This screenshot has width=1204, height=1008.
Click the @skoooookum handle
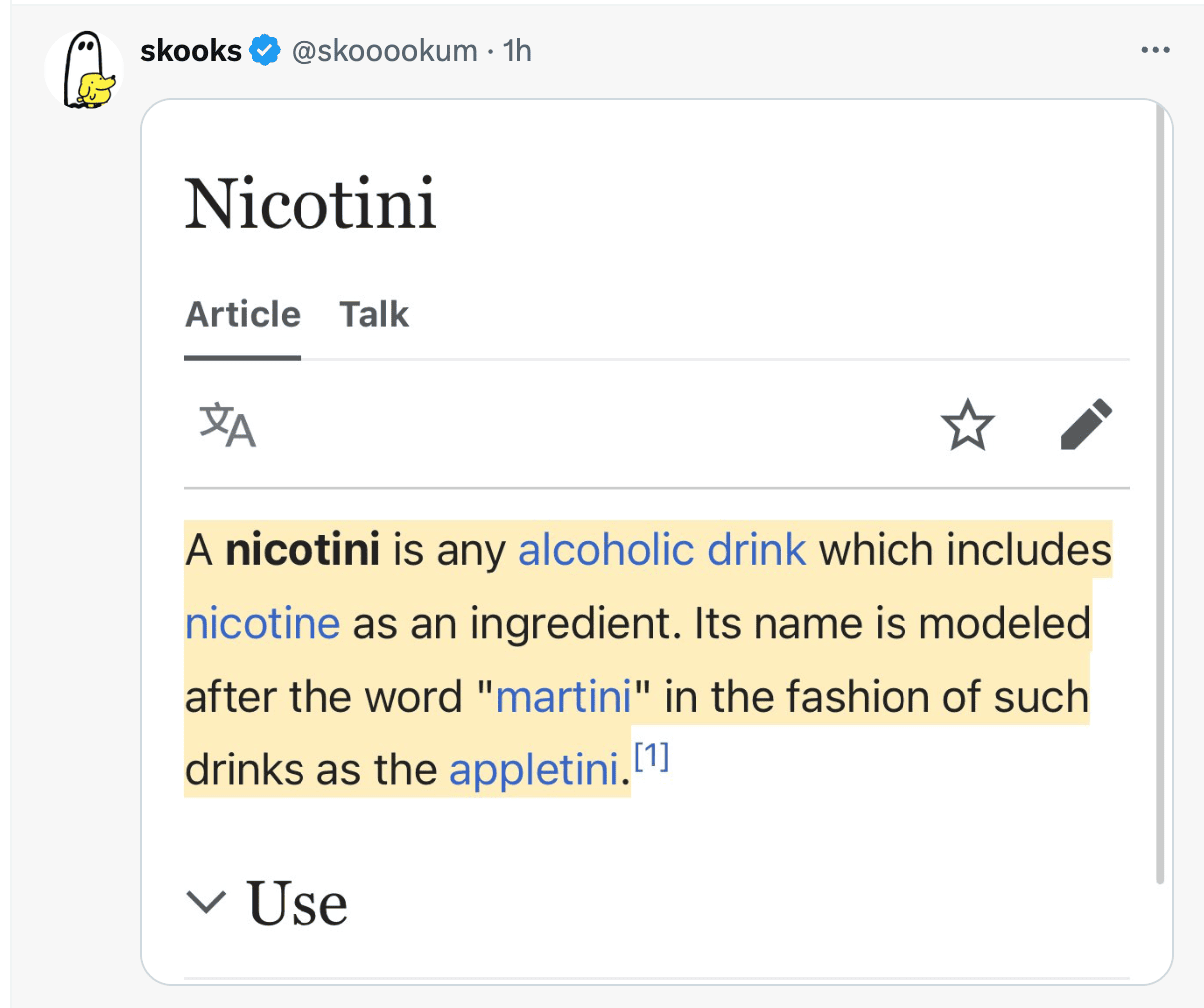(384, 50)
